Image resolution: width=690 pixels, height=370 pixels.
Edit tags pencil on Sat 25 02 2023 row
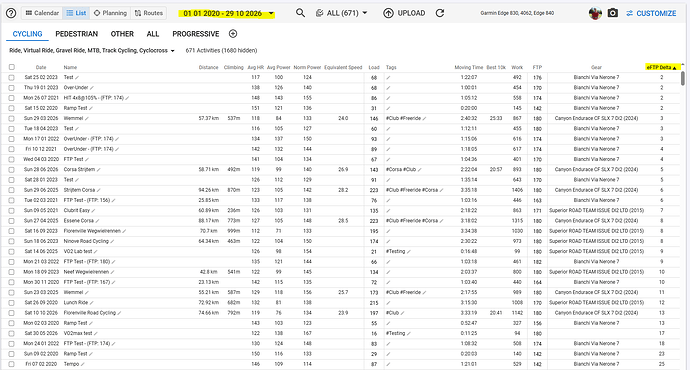388,77
